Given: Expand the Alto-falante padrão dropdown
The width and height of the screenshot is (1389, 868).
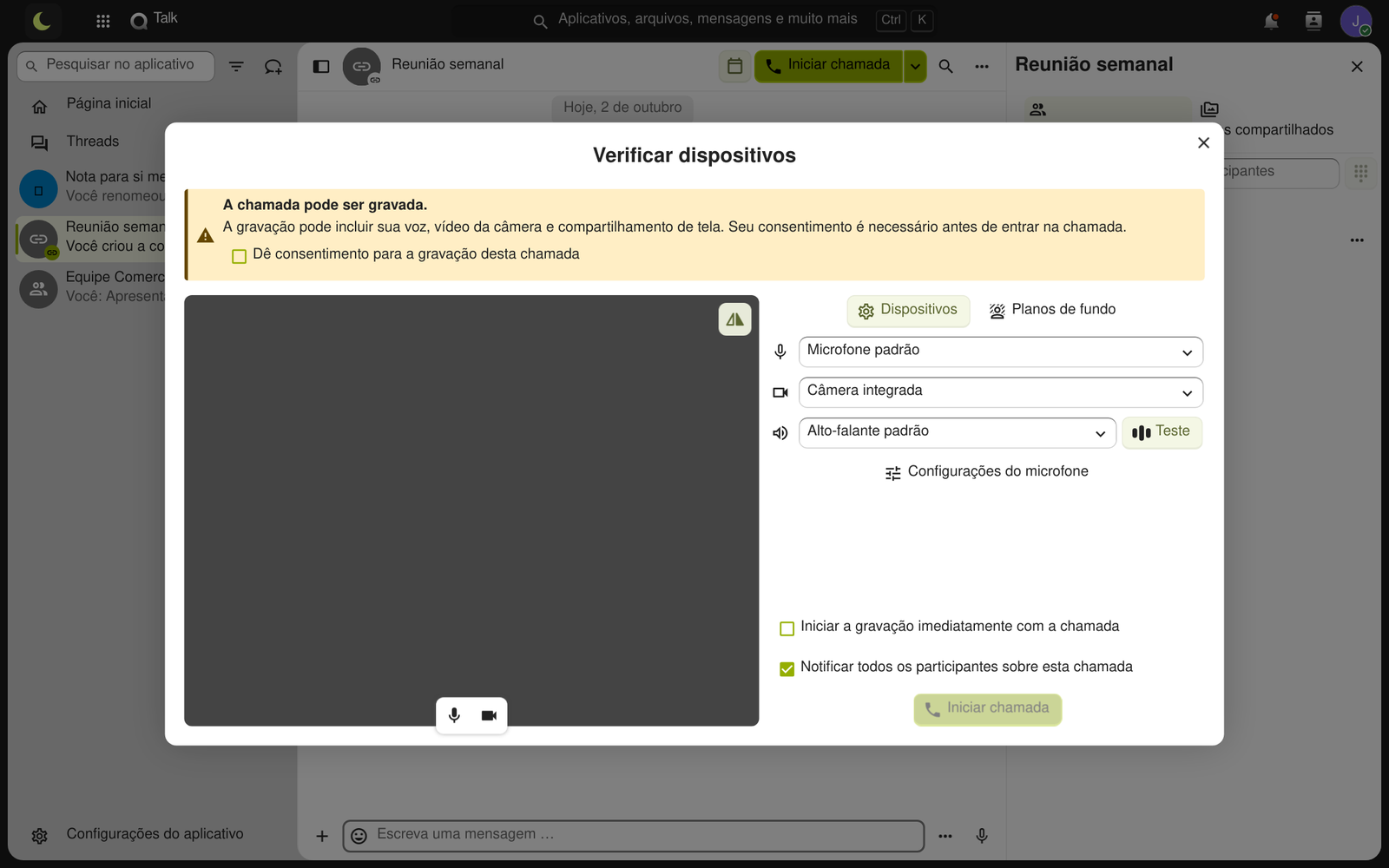Looking at the screenshot, I should [x=958, y=433].
